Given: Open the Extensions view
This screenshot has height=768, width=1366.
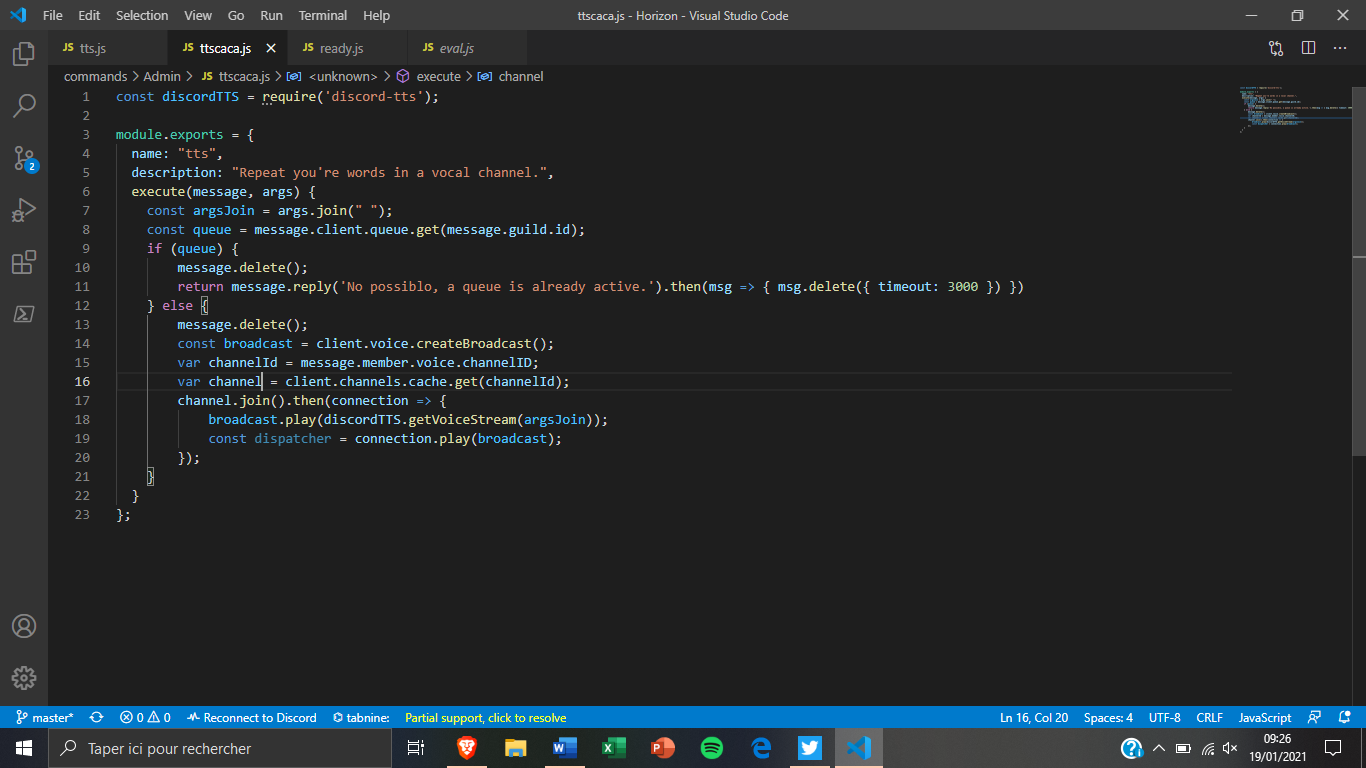Looking at the screenshot, I should coord(24,262).
